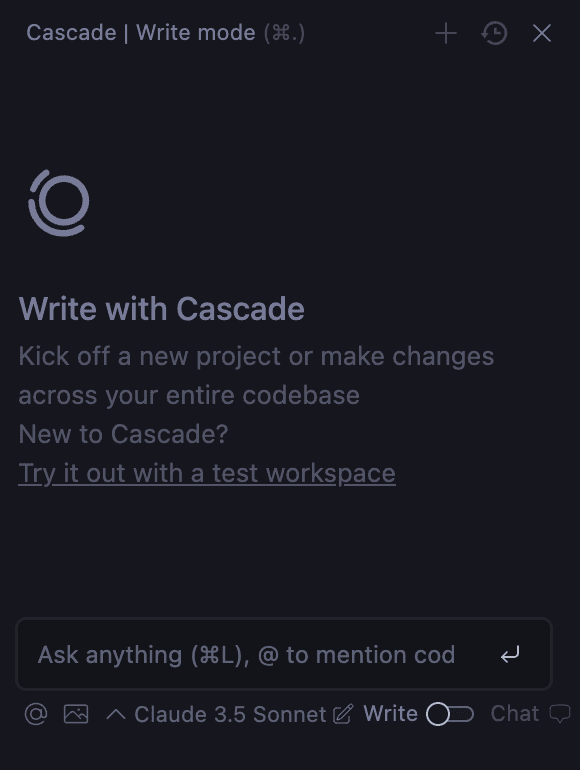Open the conversation history clock icon
Screen dimensions: 580x770
(494, 33)
